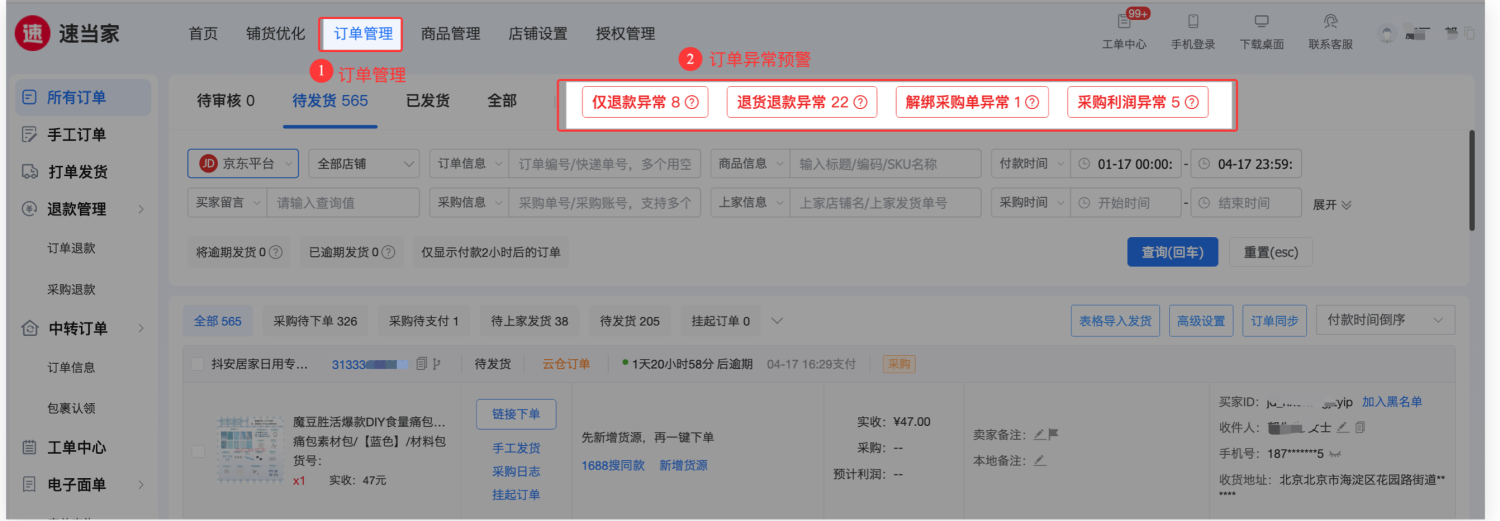Click edit pencil icon next to 卖家备注
This screenshot has height=521, width=1500.
[x=1040, y=434]
